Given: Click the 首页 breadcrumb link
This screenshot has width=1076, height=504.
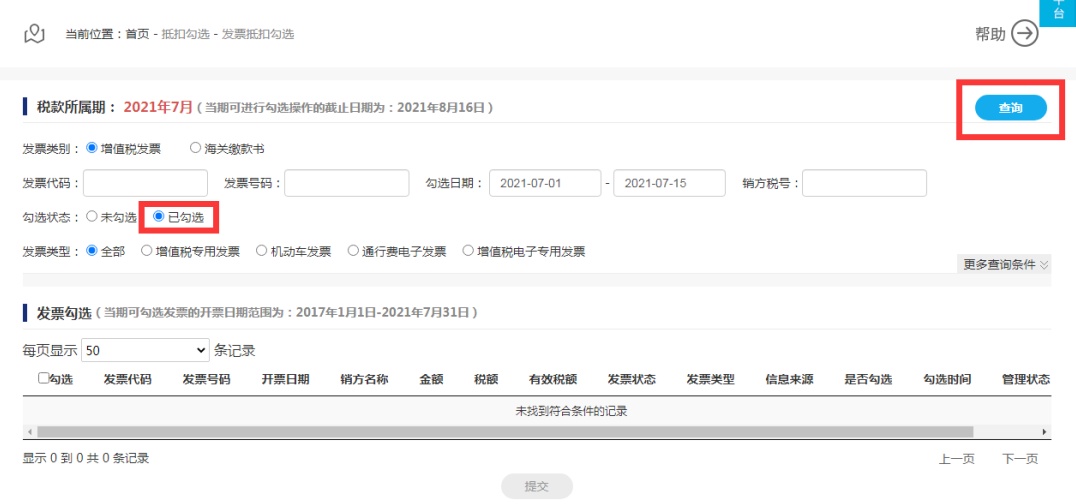Looking at the screenshot, I should 137,34.
